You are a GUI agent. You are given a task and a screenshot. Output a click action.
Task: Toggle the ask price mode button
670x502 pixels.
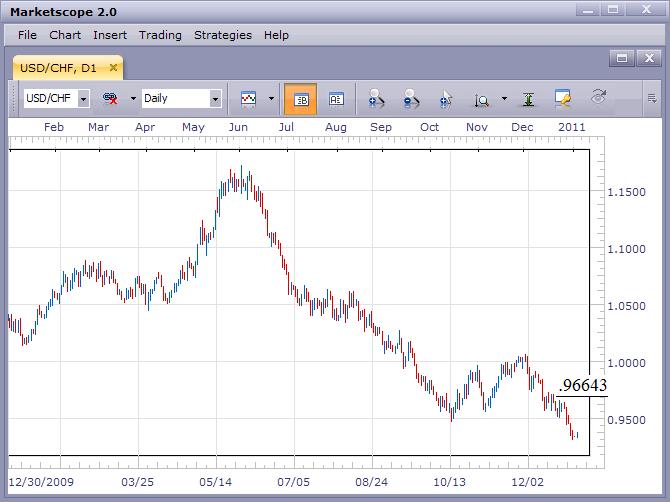pyautogui.click(x=336, y=99)
